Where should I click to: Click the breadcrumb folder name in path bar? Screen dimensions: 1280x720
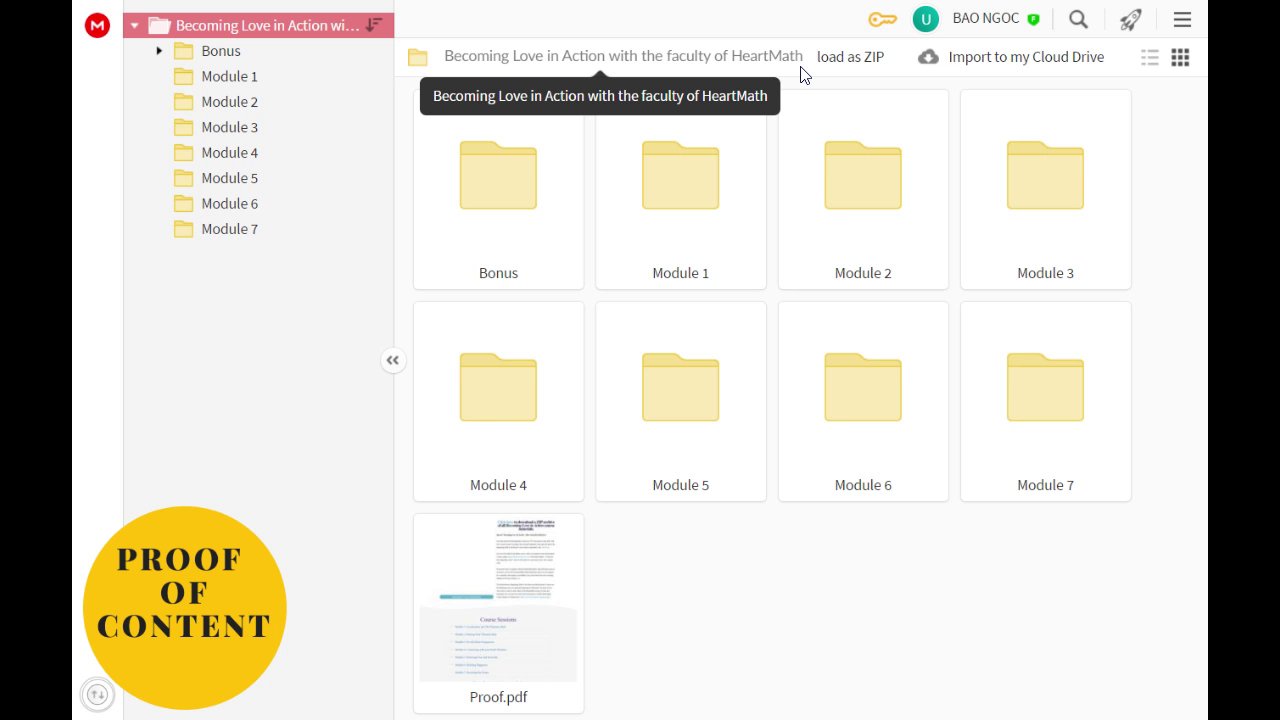pyautogui.click(x=623, y=56)
